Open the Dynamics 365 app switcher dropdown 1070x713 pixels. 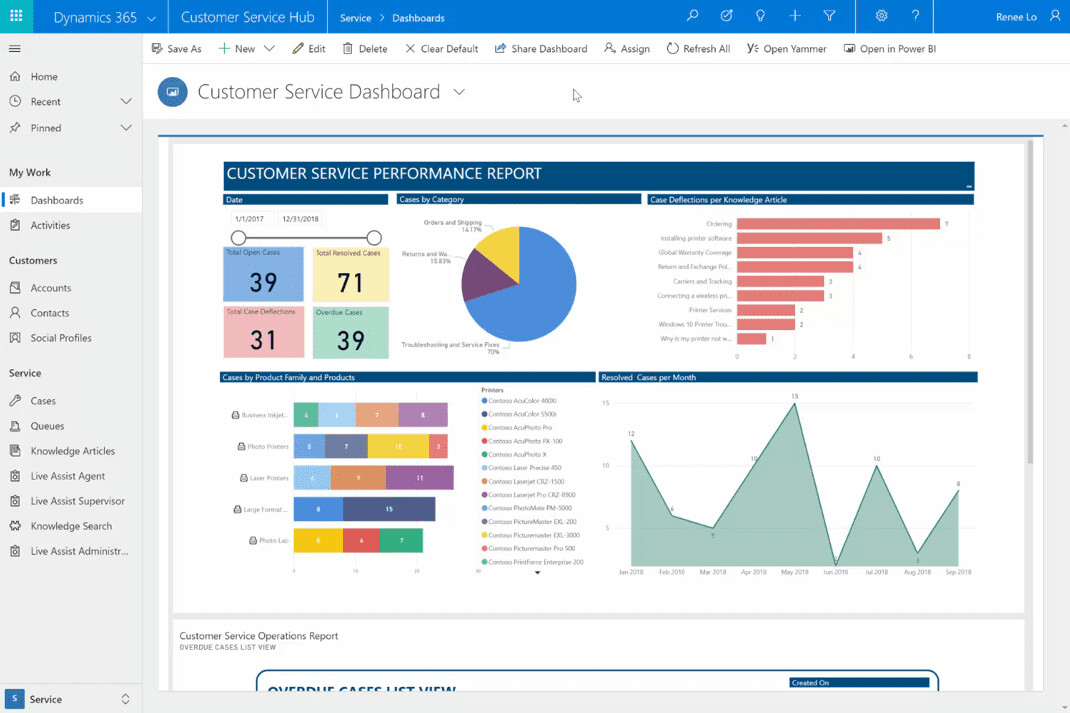click(151, 18)
